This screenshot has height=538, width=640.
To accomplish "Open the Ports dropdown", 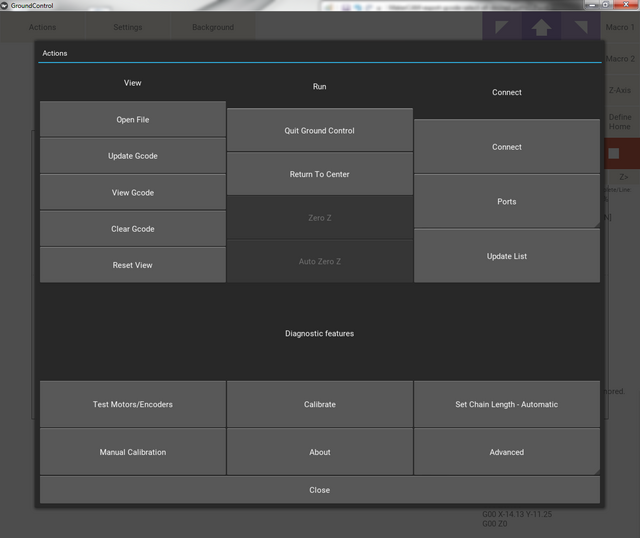I will tap(507, 202).
